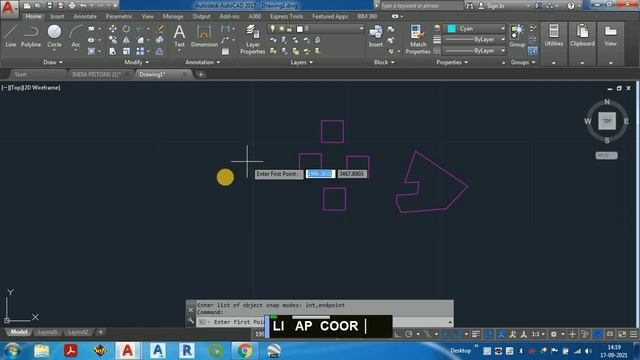
Task: Expand the Block panel dropdown
Action: (x=384, y=62)
